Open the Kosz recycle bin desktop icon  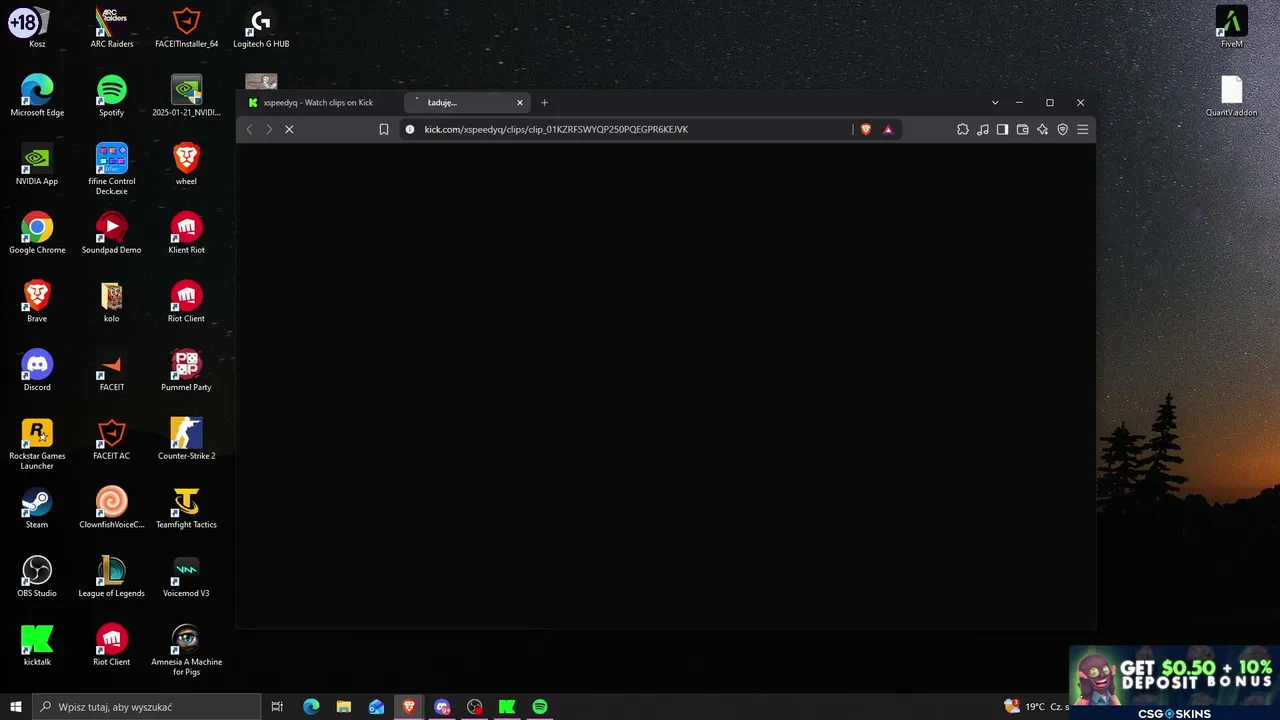coord(37,28)
